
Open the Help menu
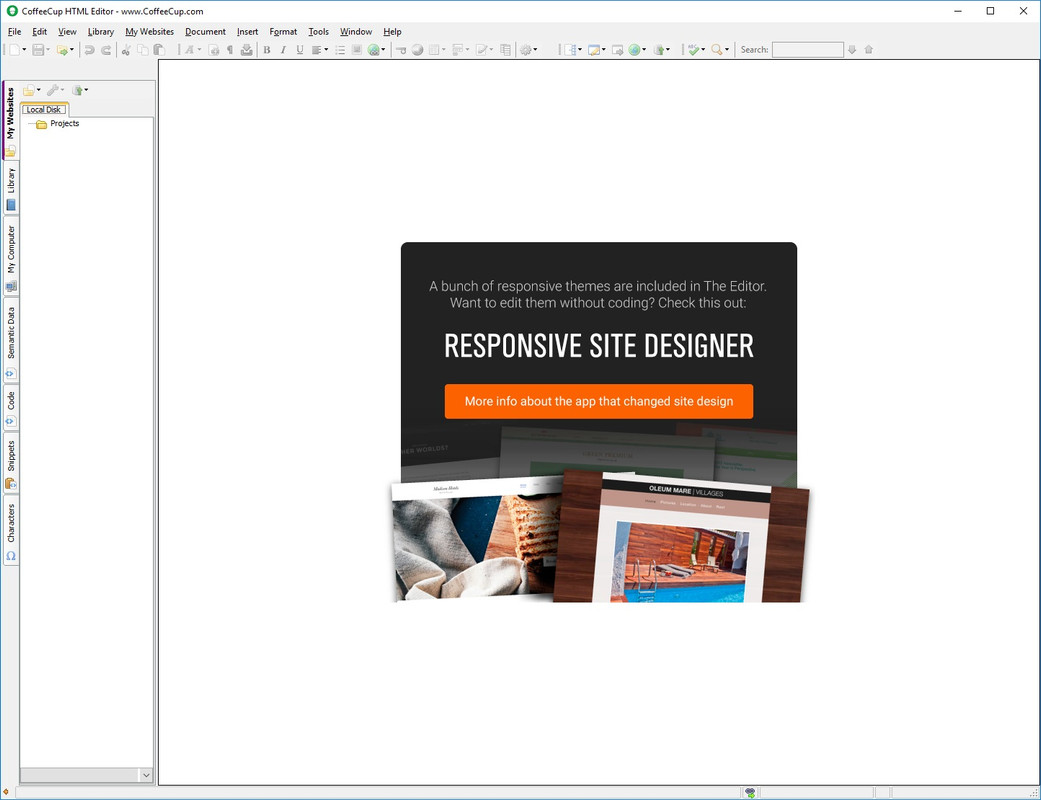392,32
